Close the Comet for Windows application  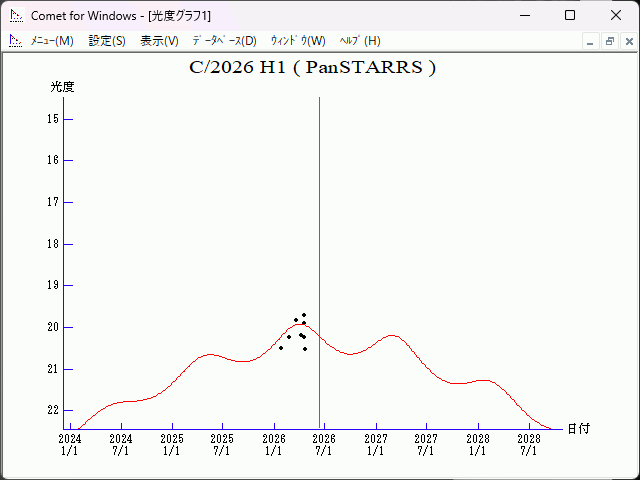(616, 16)
